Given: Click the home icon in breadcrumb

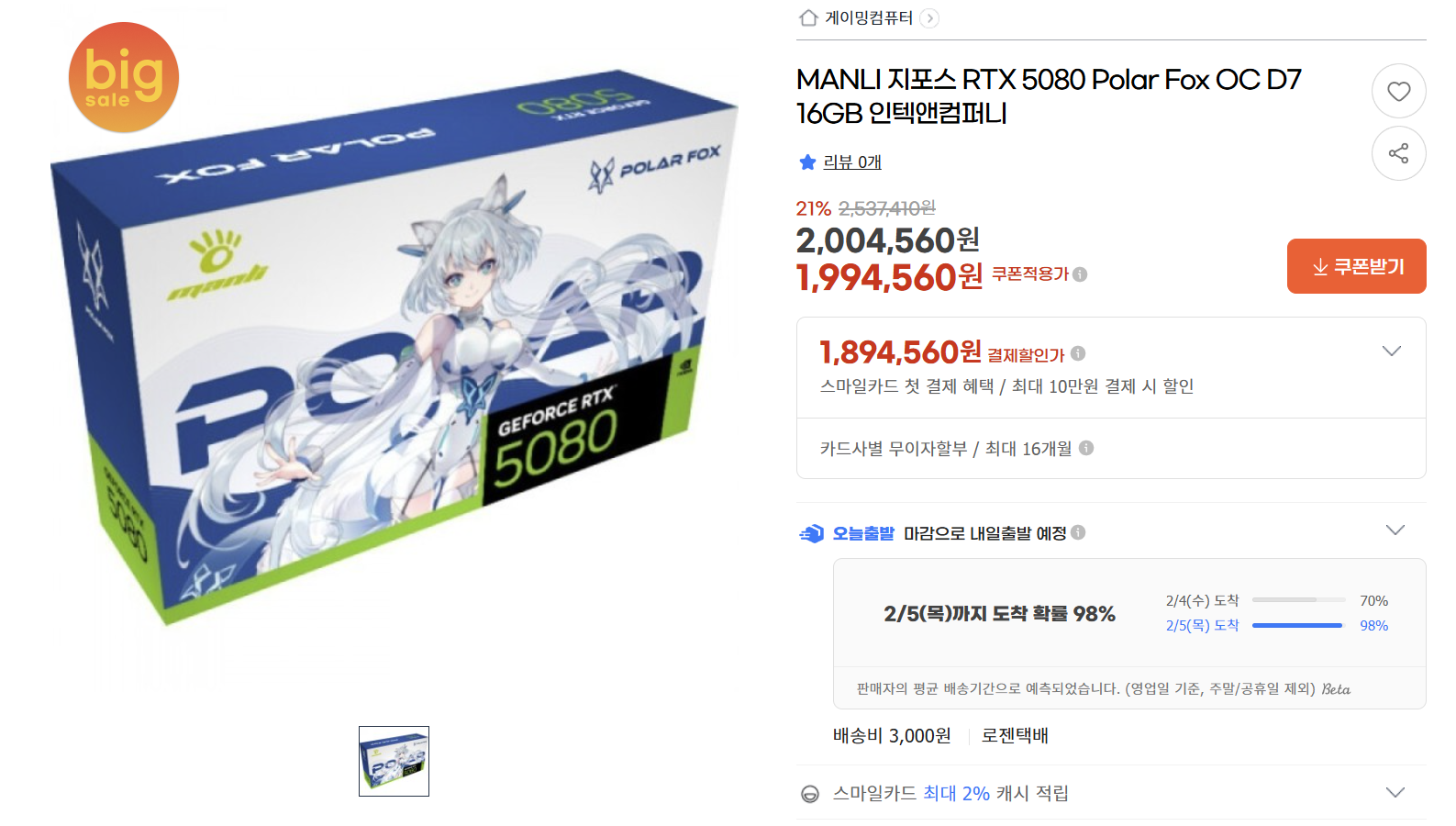Looking at the screenshot, I should point(808,17).
